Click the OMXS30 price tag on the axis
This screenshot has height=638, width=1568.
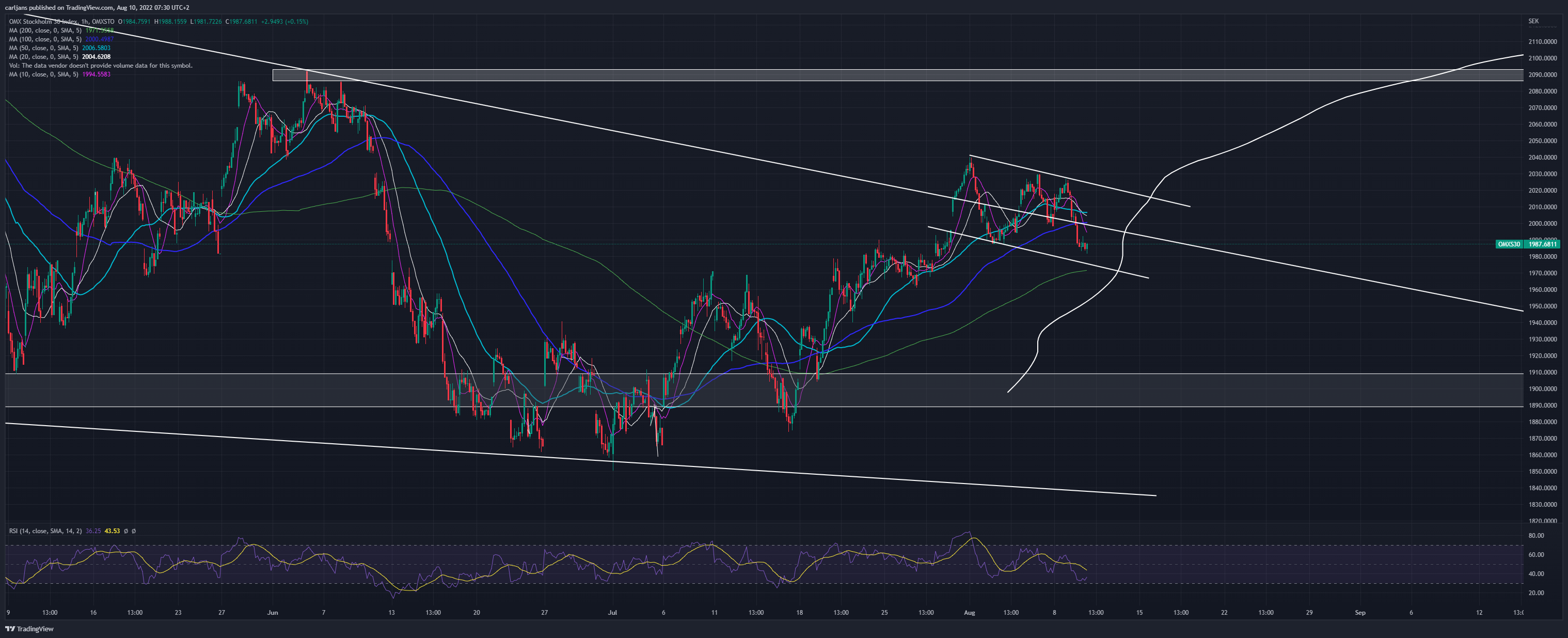pos(1508,244)
